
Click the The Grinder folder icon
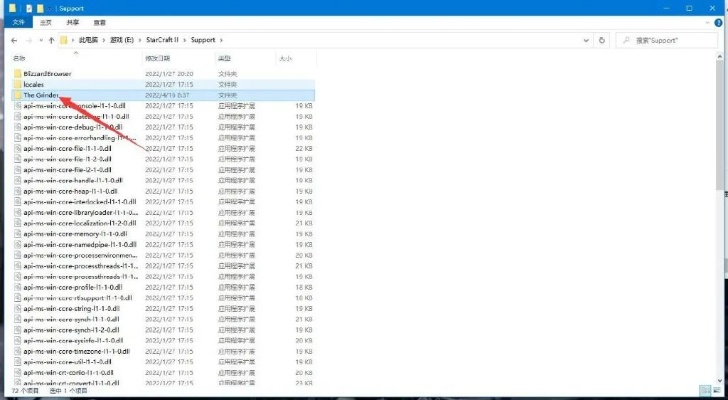(x=17, y=95)
